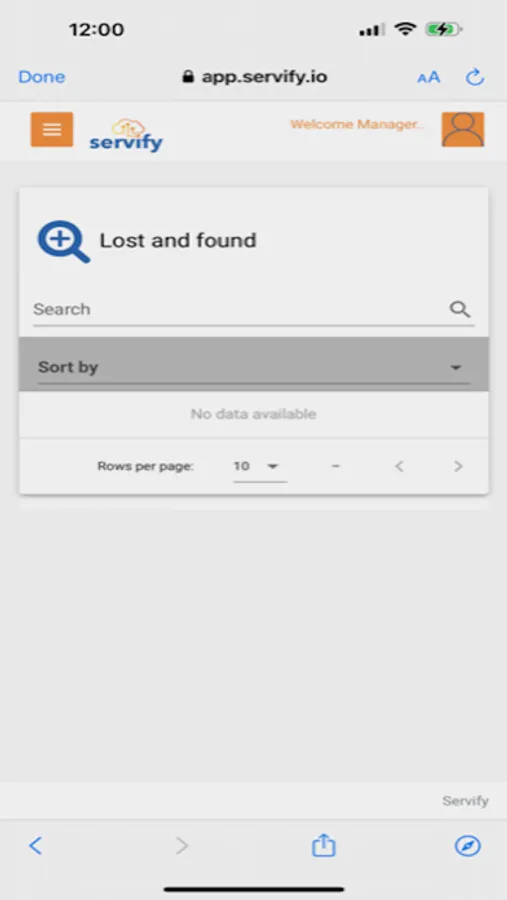Tap the Servify logo
Screen dimensions: 507x900
(126, 135)
